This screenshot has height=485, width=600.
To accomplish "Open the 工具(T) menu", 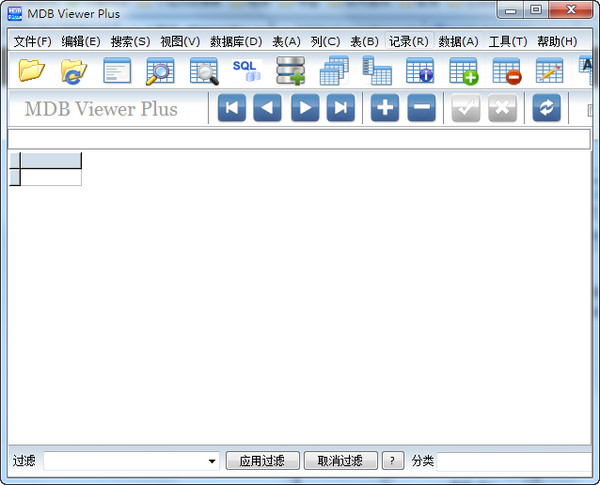I will [507, 41].
